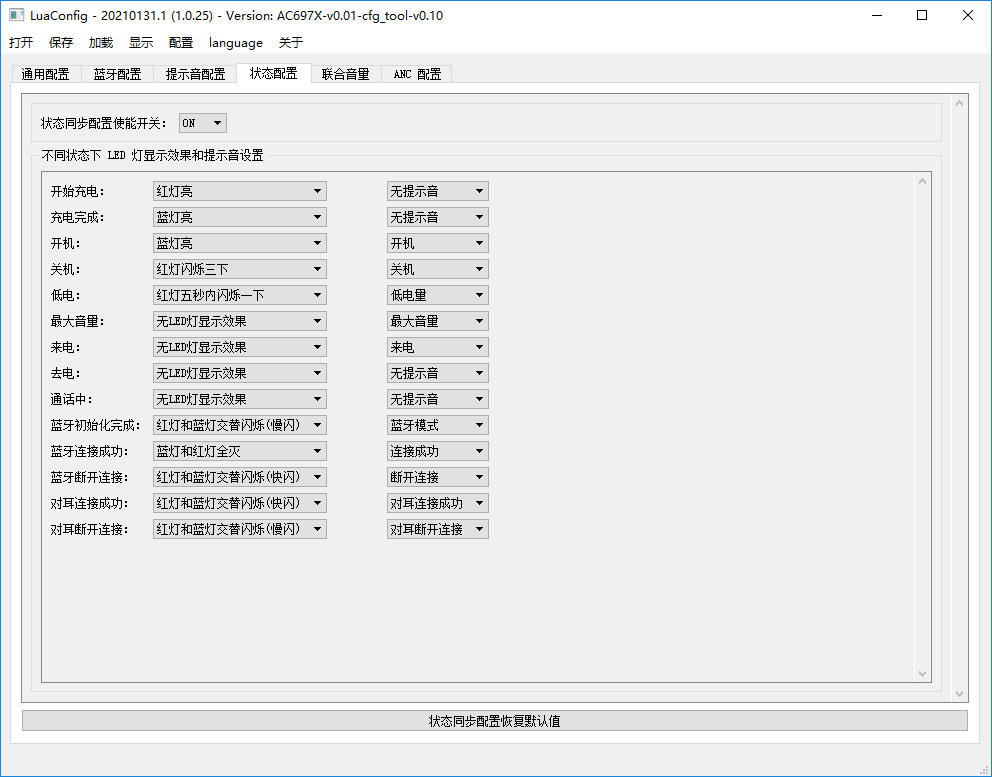This screenshot has width=992, height=777.
Task: Open tone dropdown showing 最大音量
Action: (438, 321)
